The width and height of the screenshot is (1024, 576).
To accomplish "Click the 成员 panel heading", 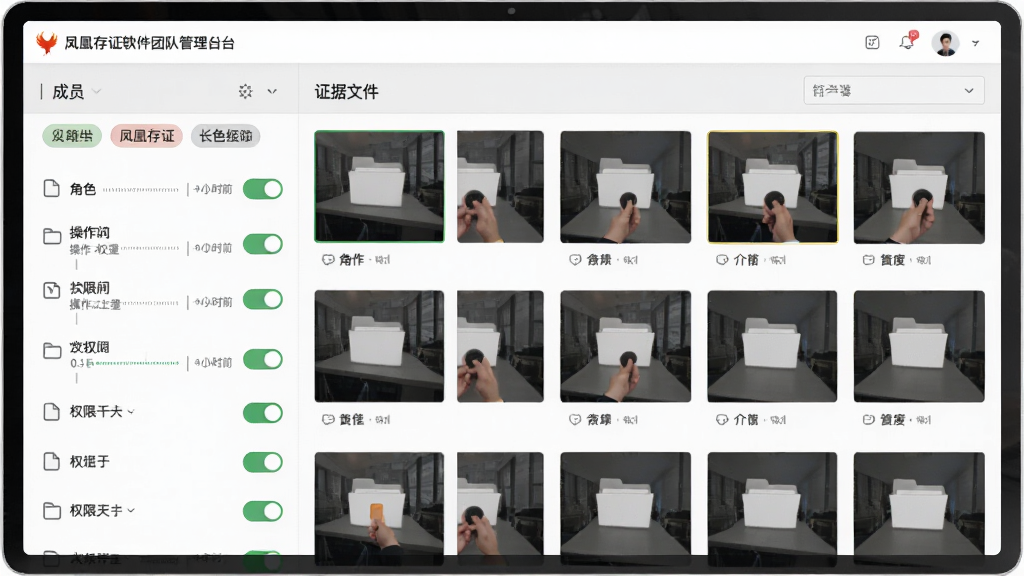I will coord(68,92).
